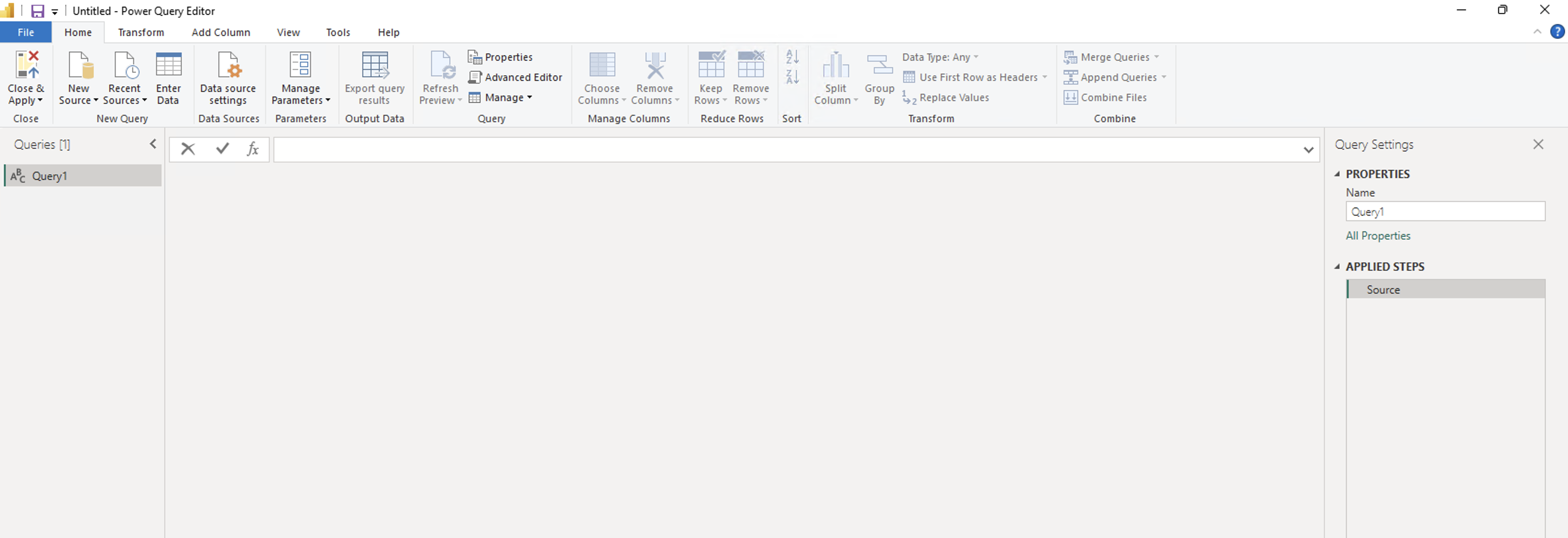This screenshot has width=1568, height=538.
Task: Switch to the Add Column tab
Action: point(221,32)
